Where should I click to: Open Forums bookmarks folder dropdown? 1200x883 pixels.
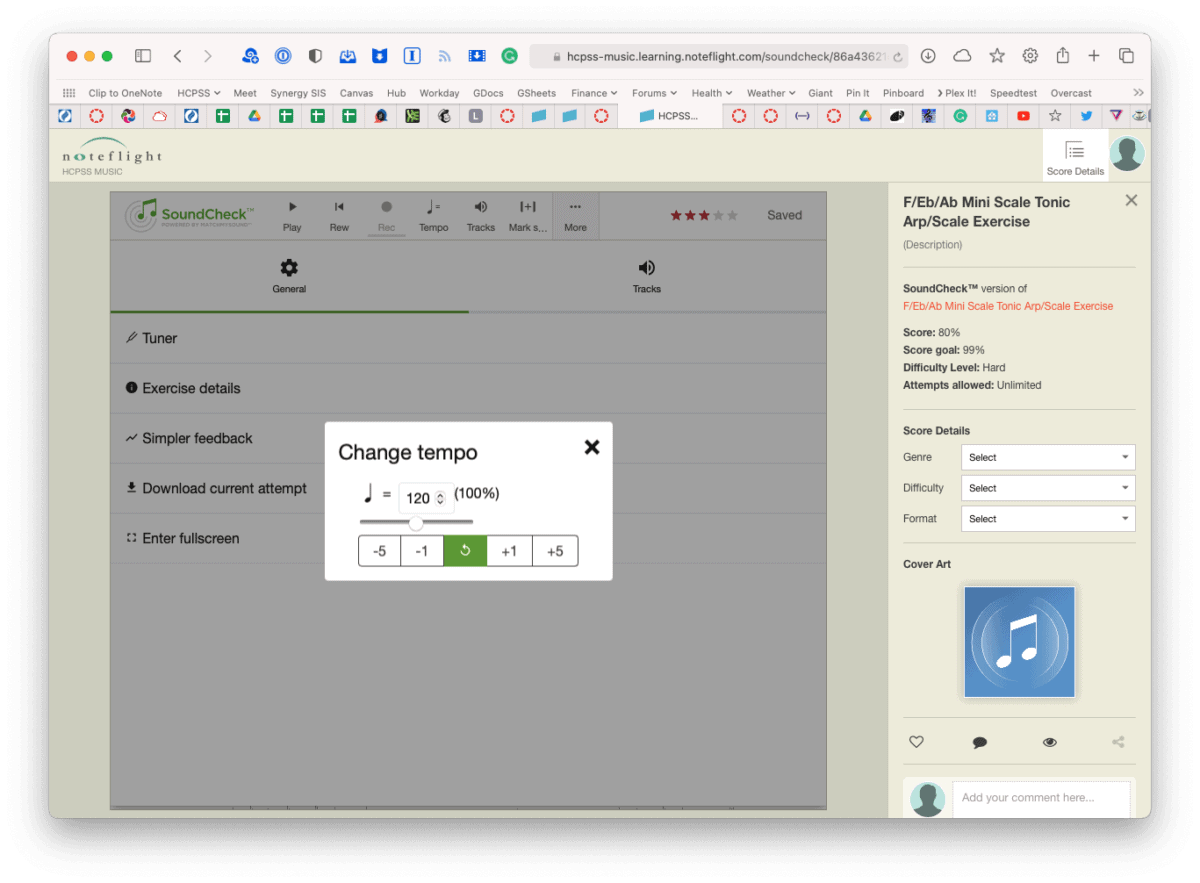pos(654,93)
